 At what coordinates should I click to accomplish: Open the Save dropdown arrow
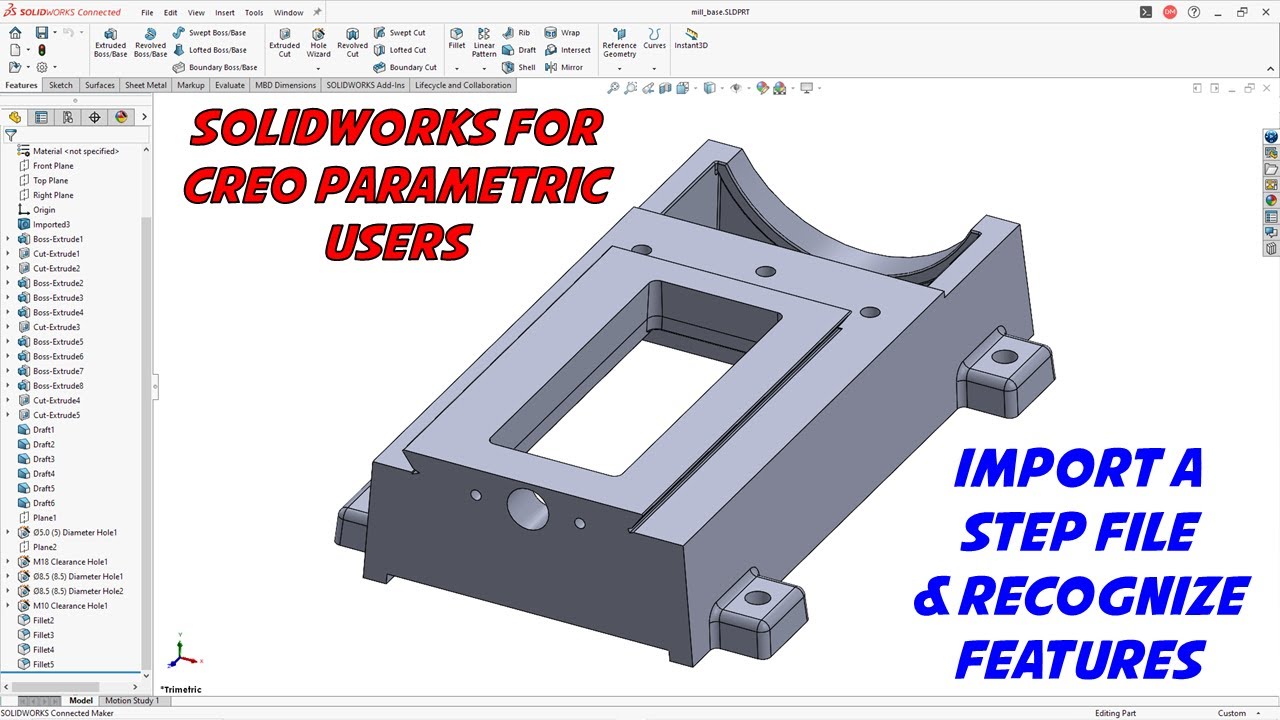pyautogui.click(x=54, y=32)
